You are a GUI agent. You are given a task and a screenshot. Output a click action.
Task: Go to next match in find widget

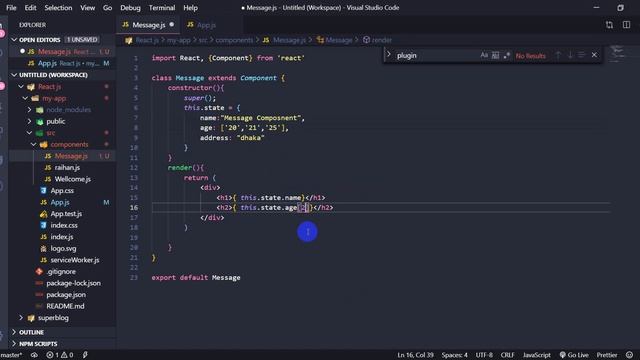tap(570, 55)
